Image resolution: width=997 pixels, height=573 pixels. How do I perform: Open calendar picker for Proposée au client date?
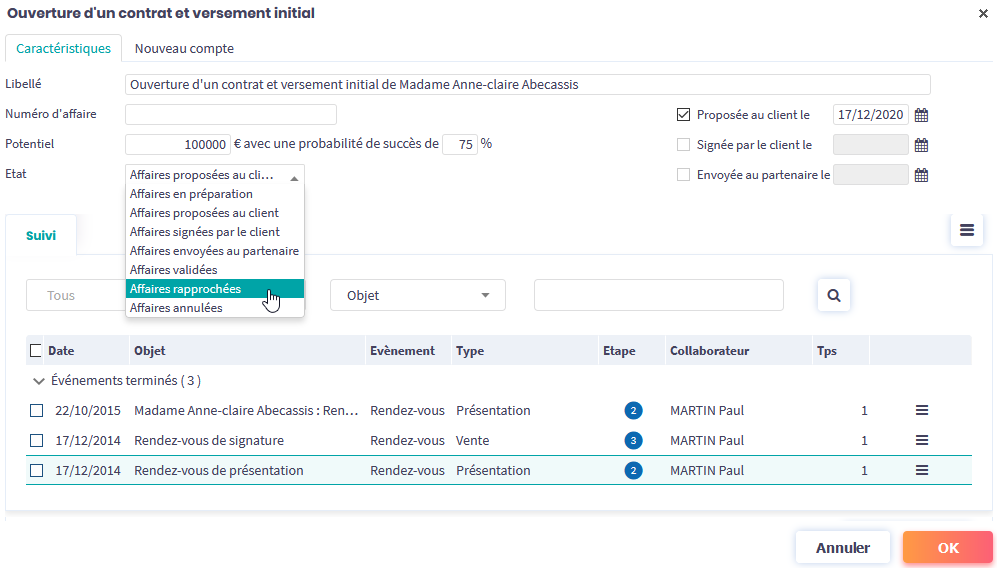pyautogui.click(x=922, y=115)
